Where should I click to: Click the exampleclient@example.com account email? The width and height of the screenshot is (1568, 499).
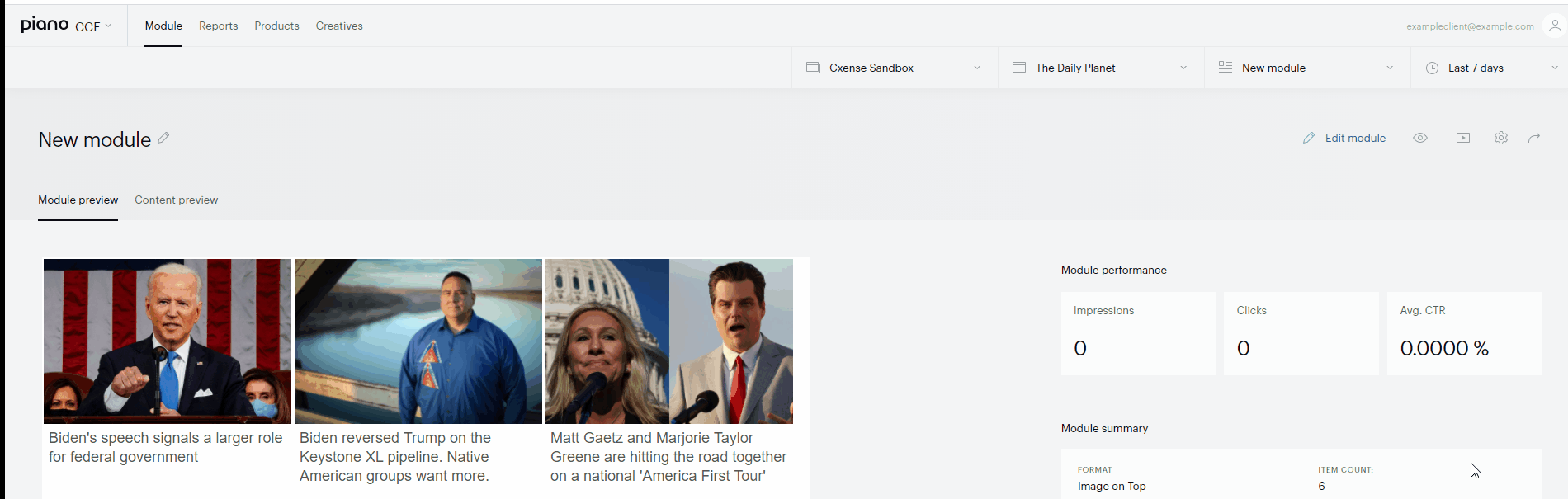click(1470, 26)
